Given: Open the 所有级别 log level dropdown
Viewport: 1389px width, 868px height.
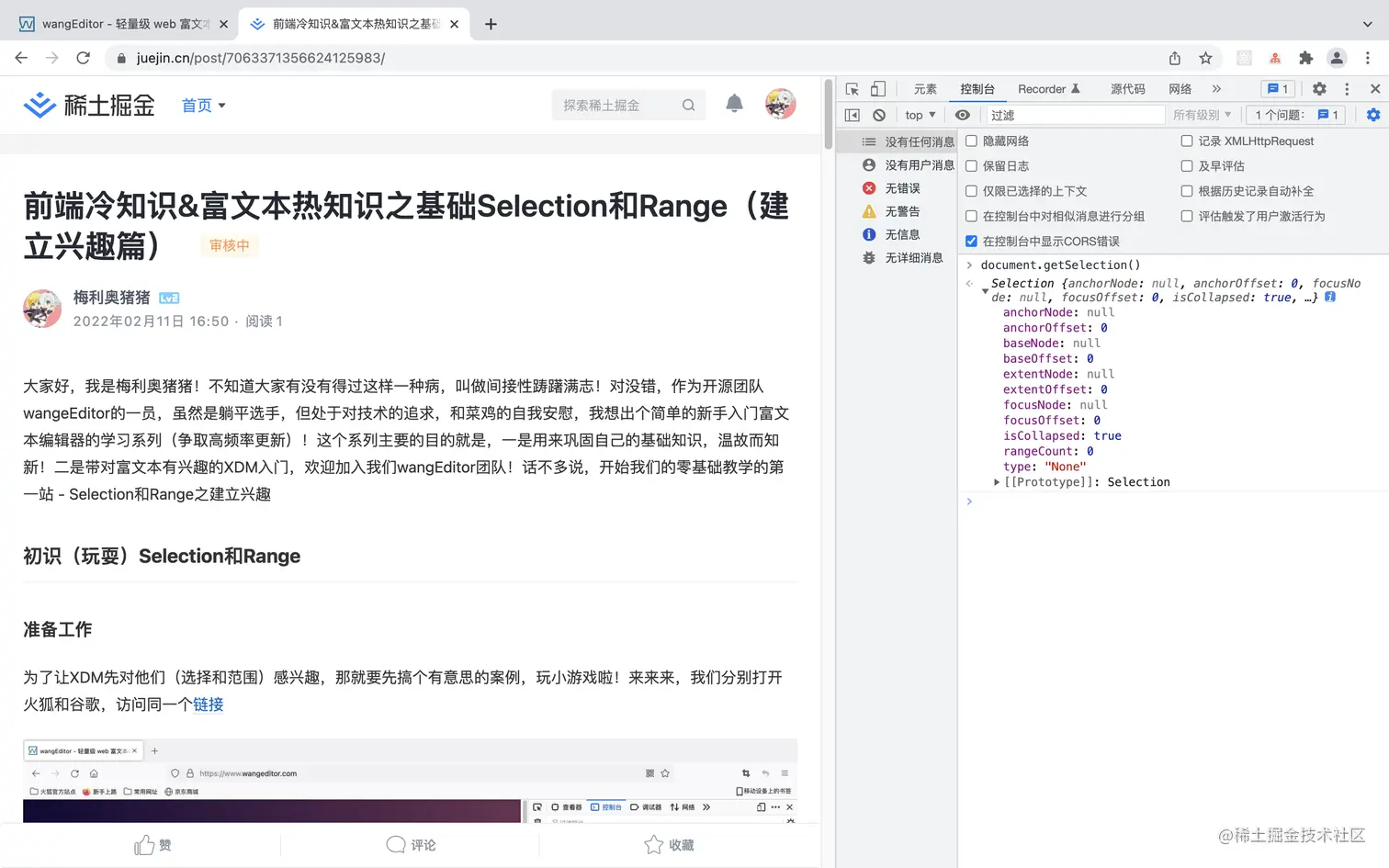Looking at the screenshot, I should tap(1202, 115).
